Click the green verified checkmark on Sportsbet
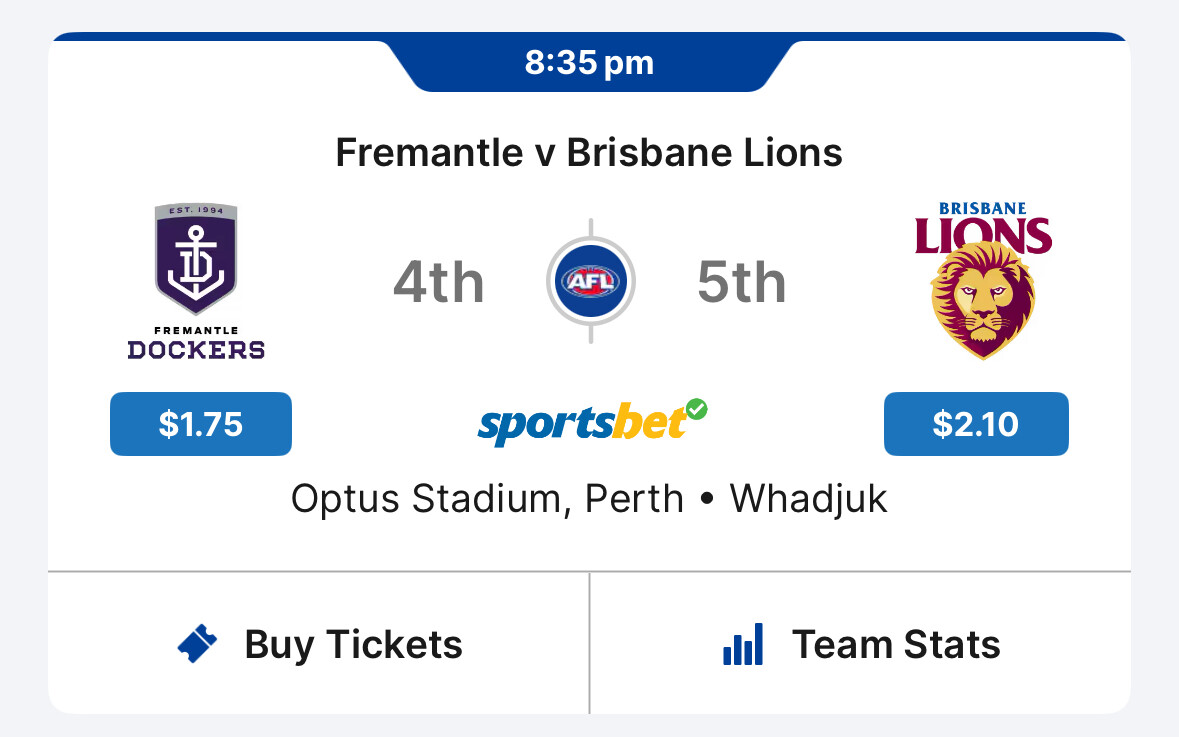This screenshot has width=1179, height=737. point(697,409)
